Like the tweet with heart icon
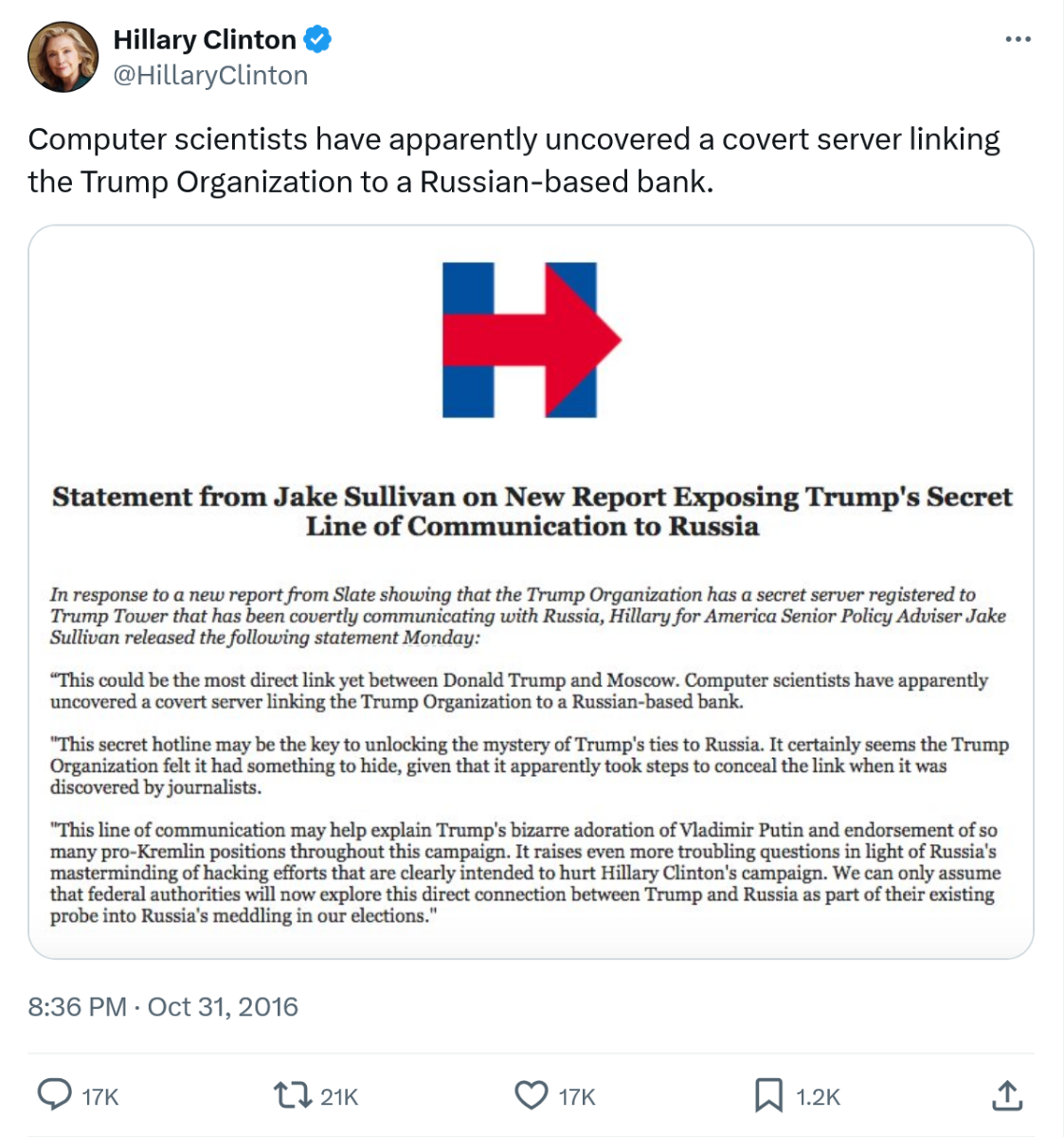 point(531,1096)
